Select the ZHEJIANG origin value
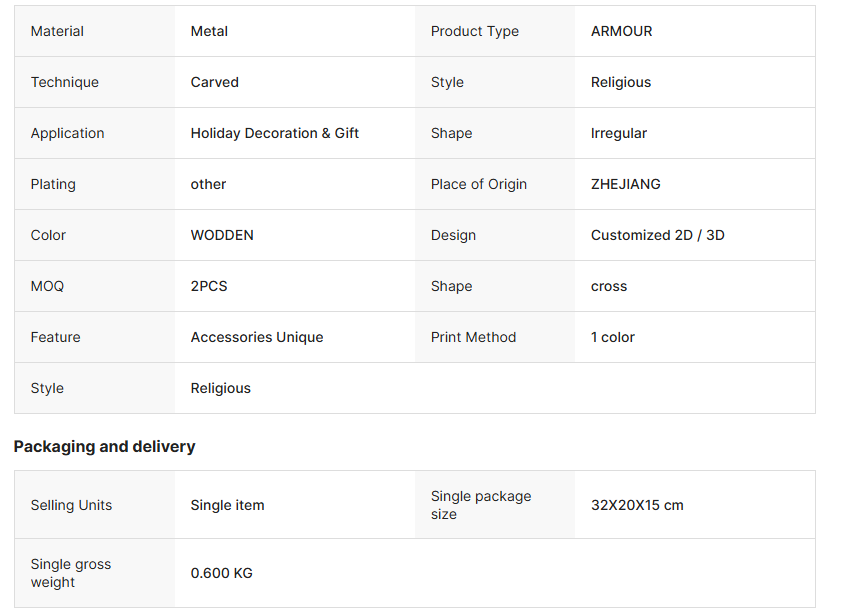Image resolution: width=841 pixels, height=608 pixels. point(625,184)
